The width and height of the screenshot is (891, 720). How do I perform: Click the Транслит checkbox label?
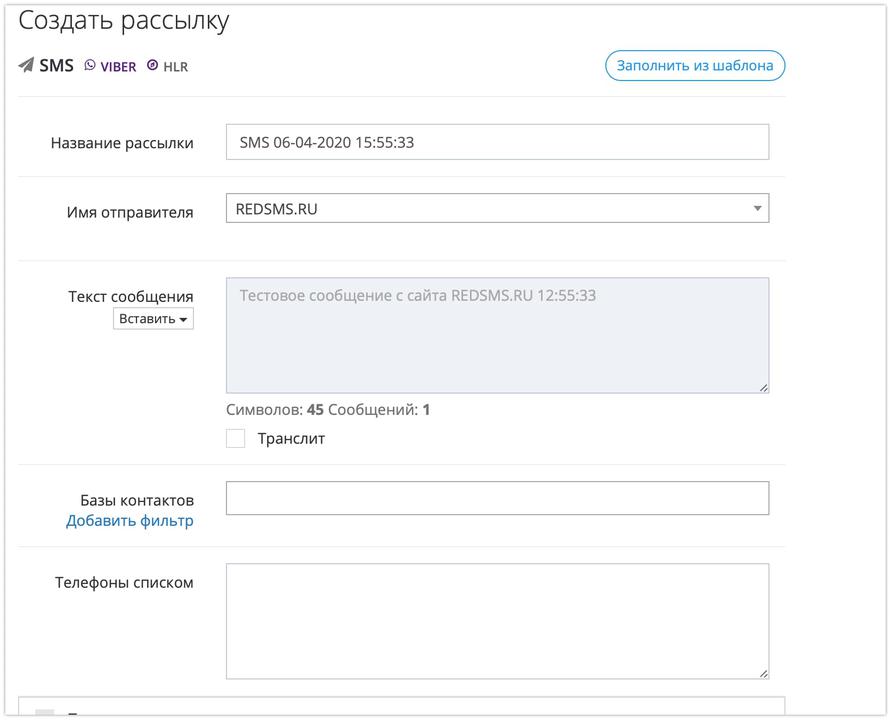pos(291,438)
